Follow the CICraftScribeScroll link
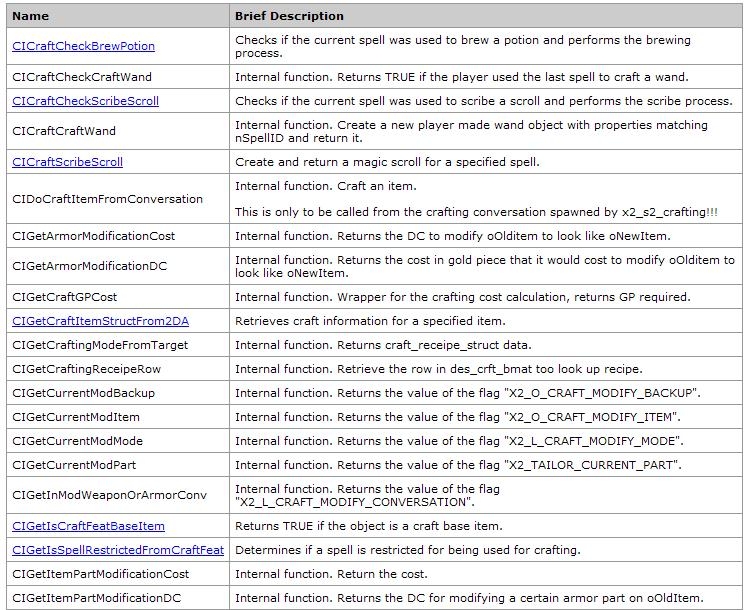This screenshot has width=749, height=610. (67, 162)
